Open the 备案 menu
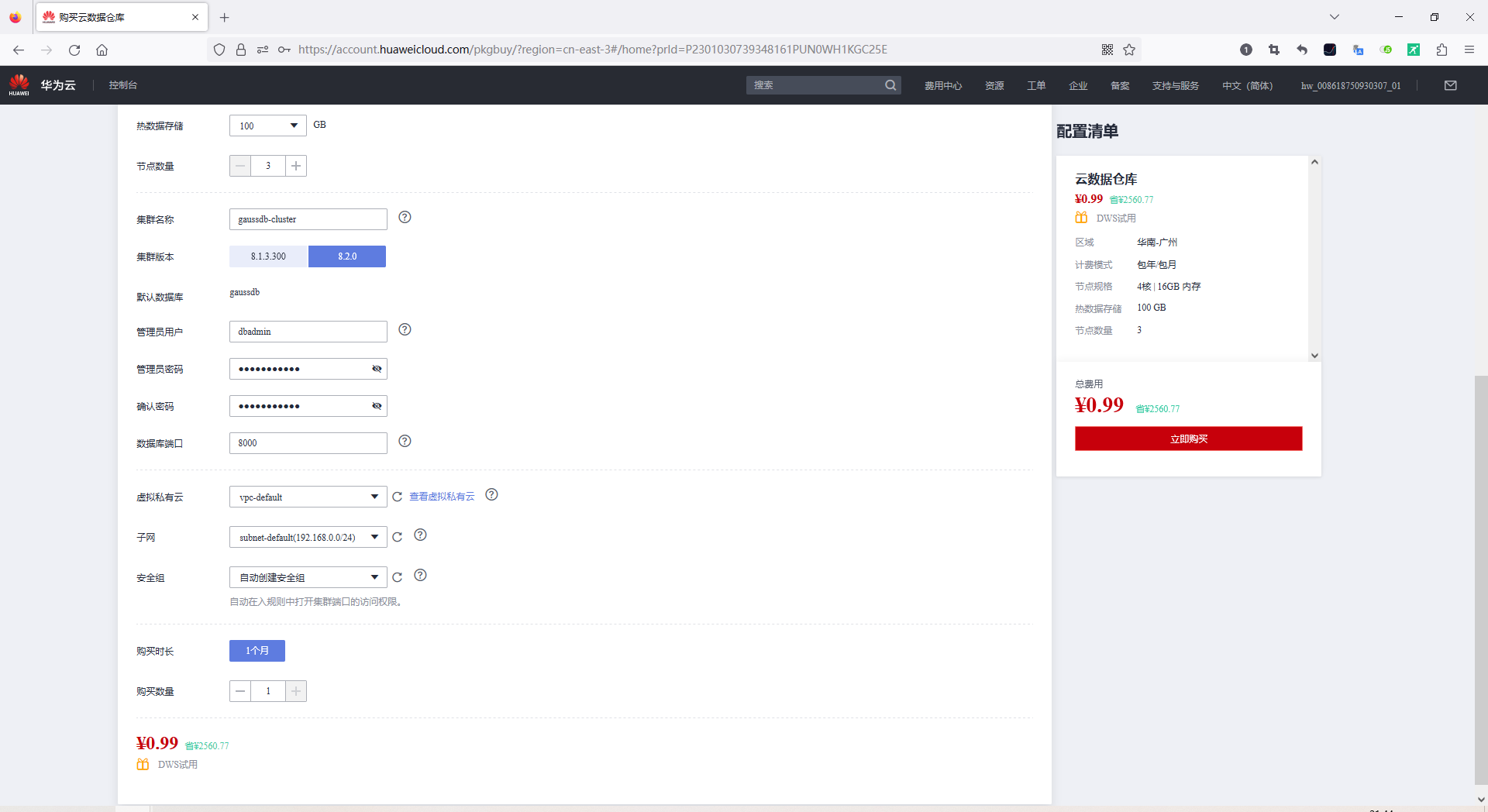The height and width of the screenshot is (812, 1488). pyautogui.click(x=1120, y=85)
